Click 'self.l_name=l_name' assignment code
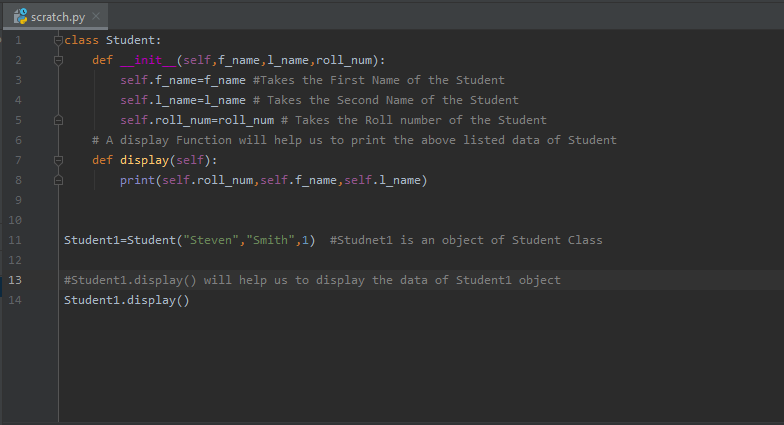The width and height of the screenshot is (784, 425). click(182, 100)
